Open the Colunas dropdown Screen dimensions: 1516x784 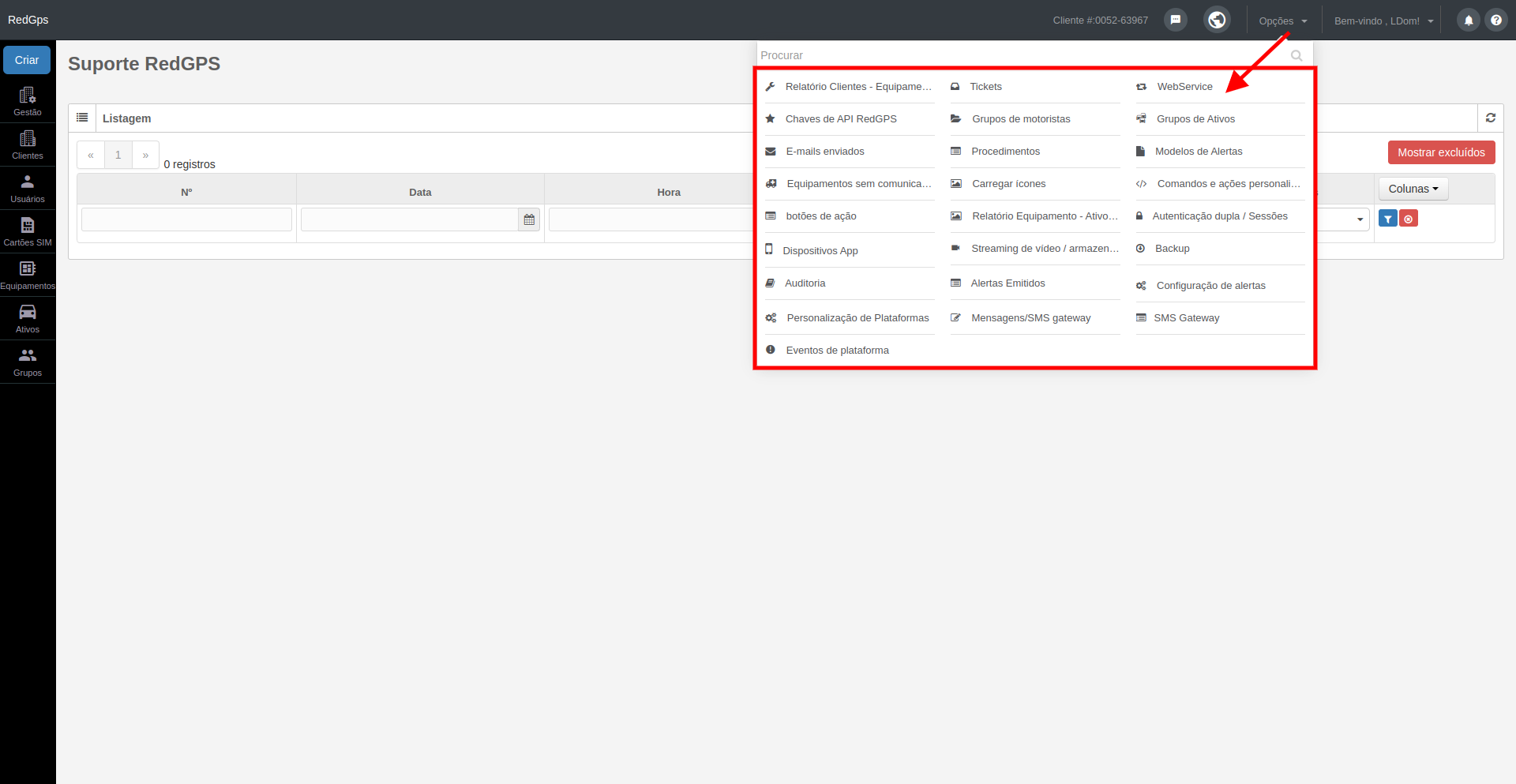tap(1413, 189)
